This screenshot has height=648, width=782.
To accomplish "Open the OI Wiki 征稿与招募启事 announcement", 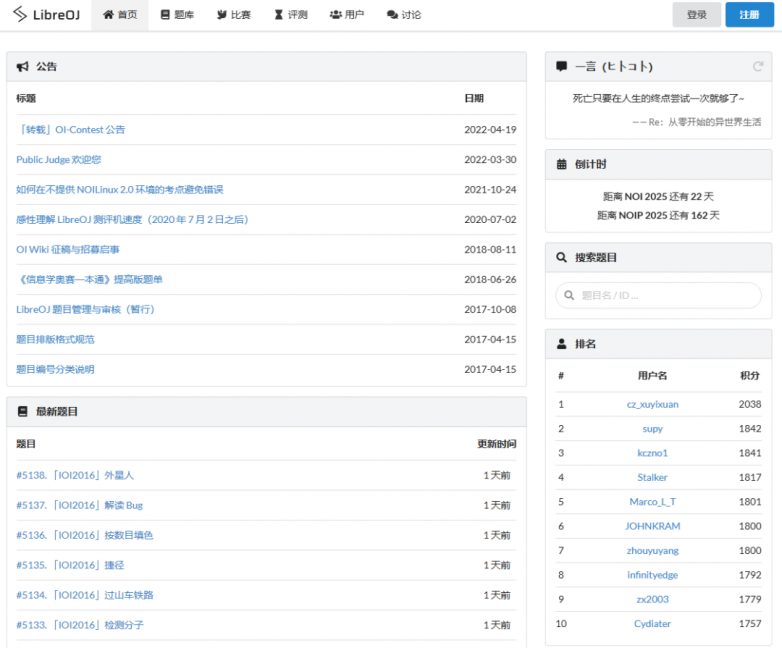I will point(68,250).
